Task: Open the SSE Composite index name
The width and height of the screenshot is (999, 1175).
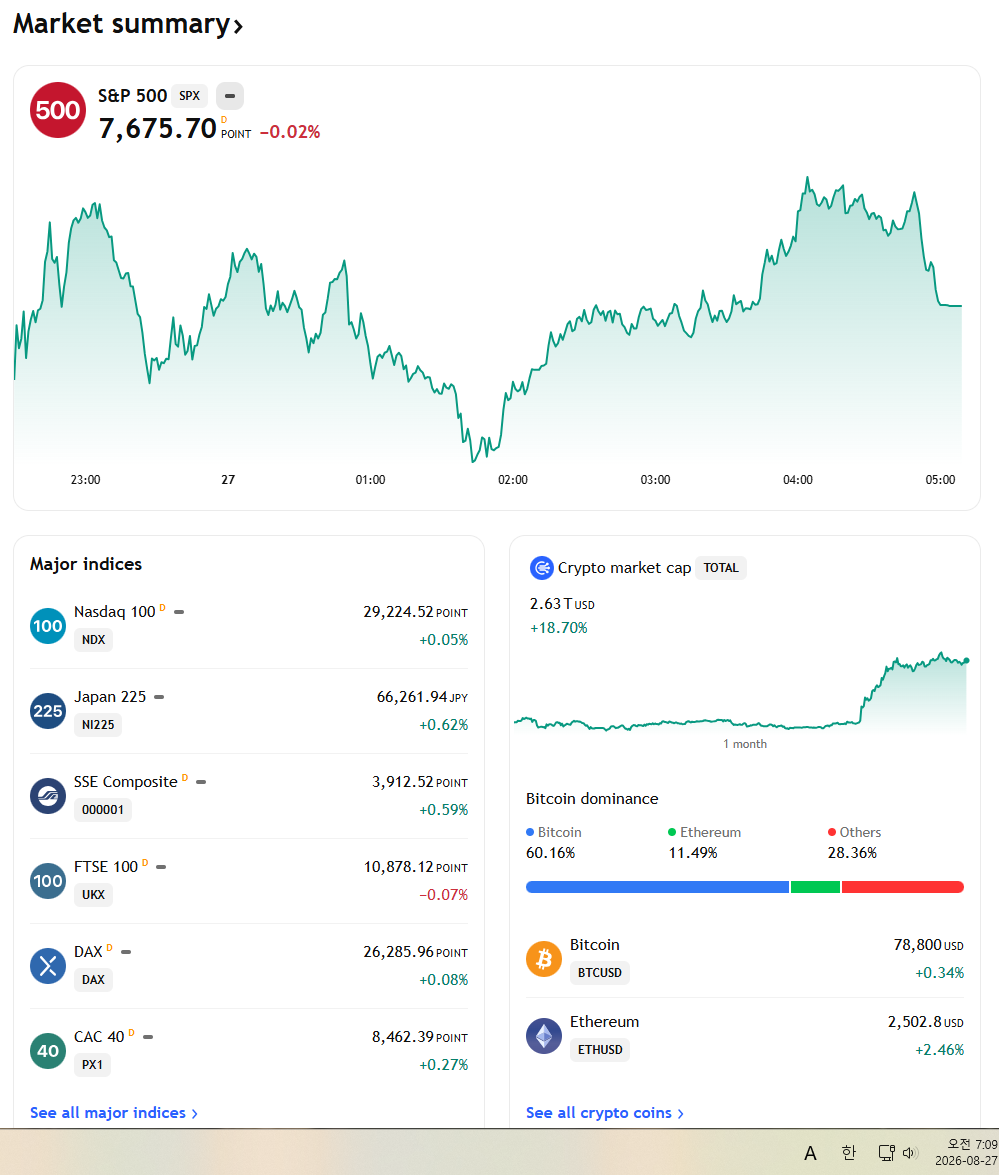Action: (x=126, y=782)
